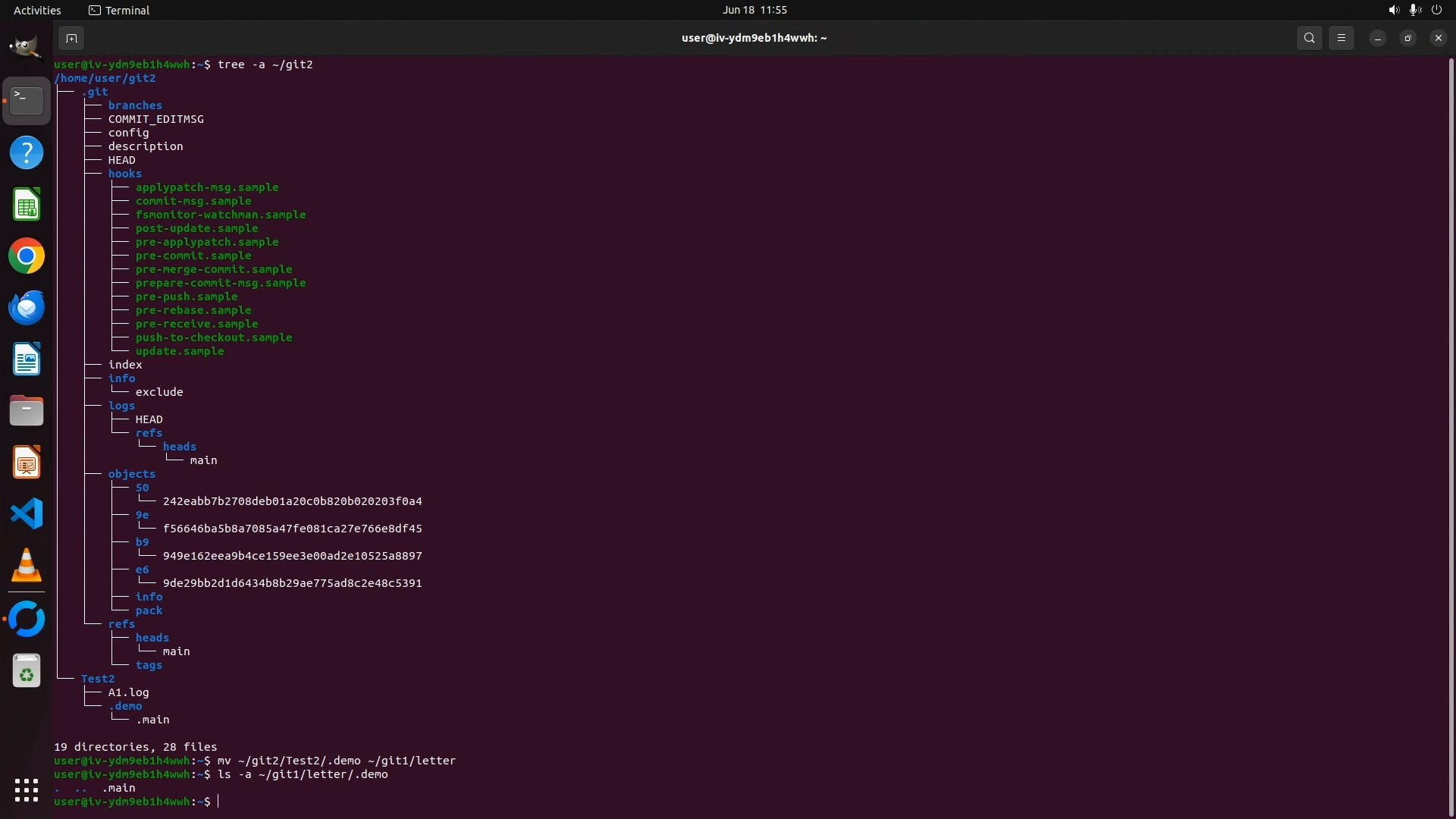
Task: Launch Visual Studio Code
Action: 27,514
